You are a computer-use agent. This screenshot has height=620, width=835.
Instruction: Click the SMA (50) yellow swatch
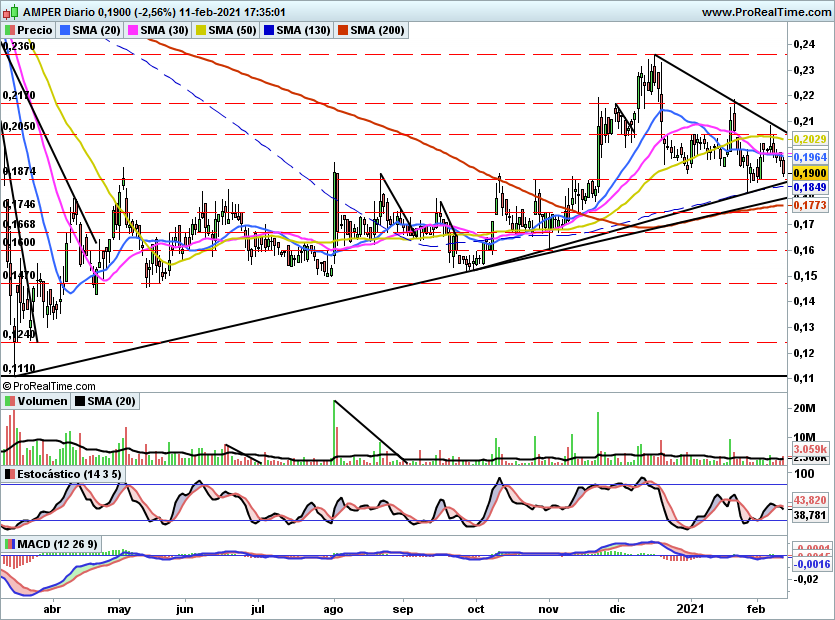[x=201, y=30]
